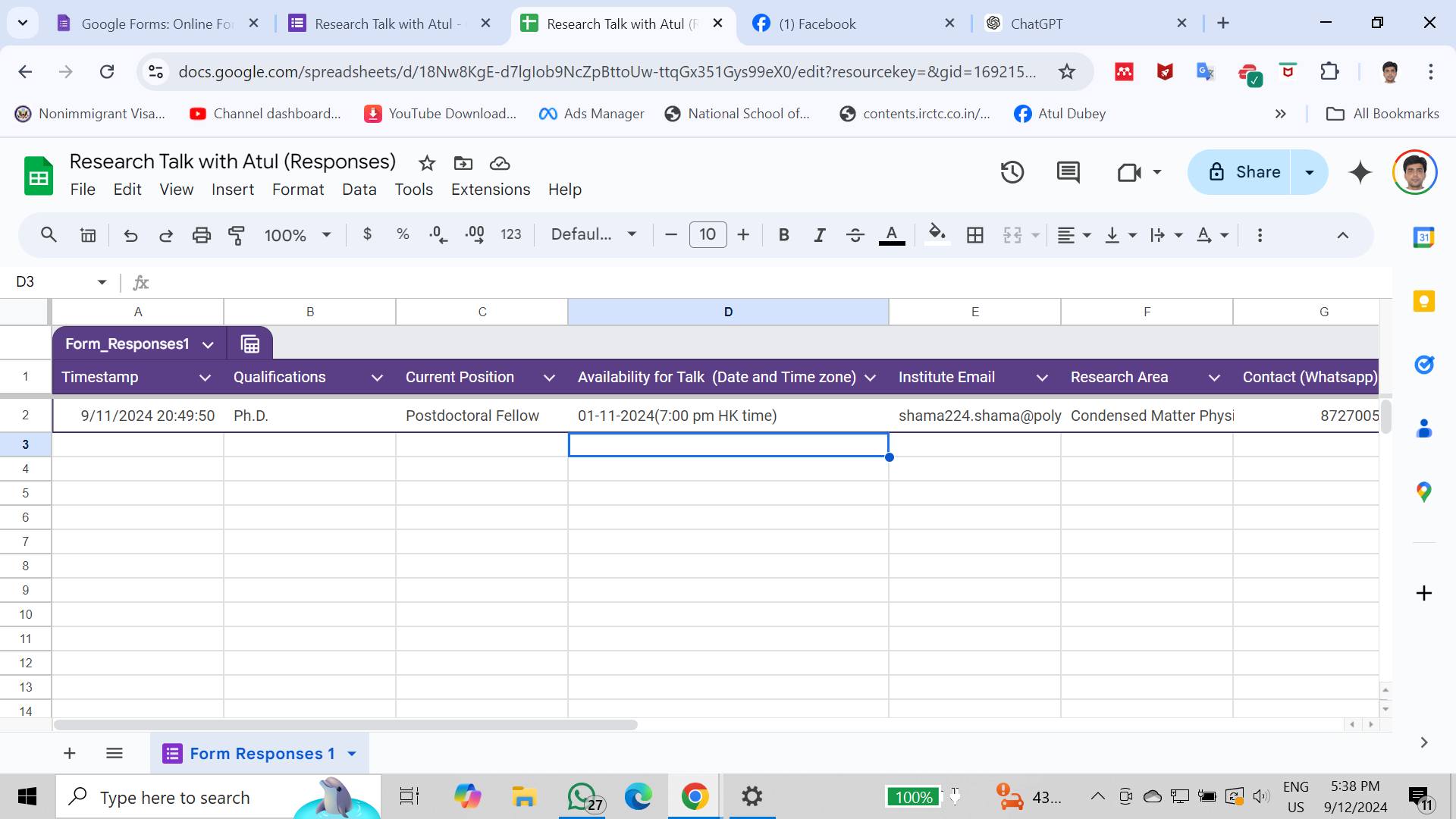This screenshot has width=1456, height=819.
Task: Open the File menu
Action: pyautogui.click(x=83, y=190)
